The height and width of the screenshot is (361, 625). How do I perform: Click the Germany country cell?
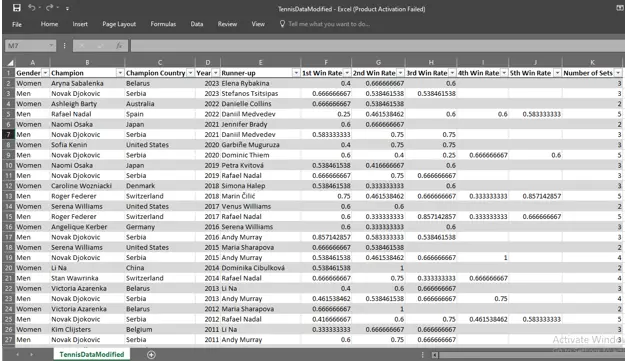(x=160, y=227)
